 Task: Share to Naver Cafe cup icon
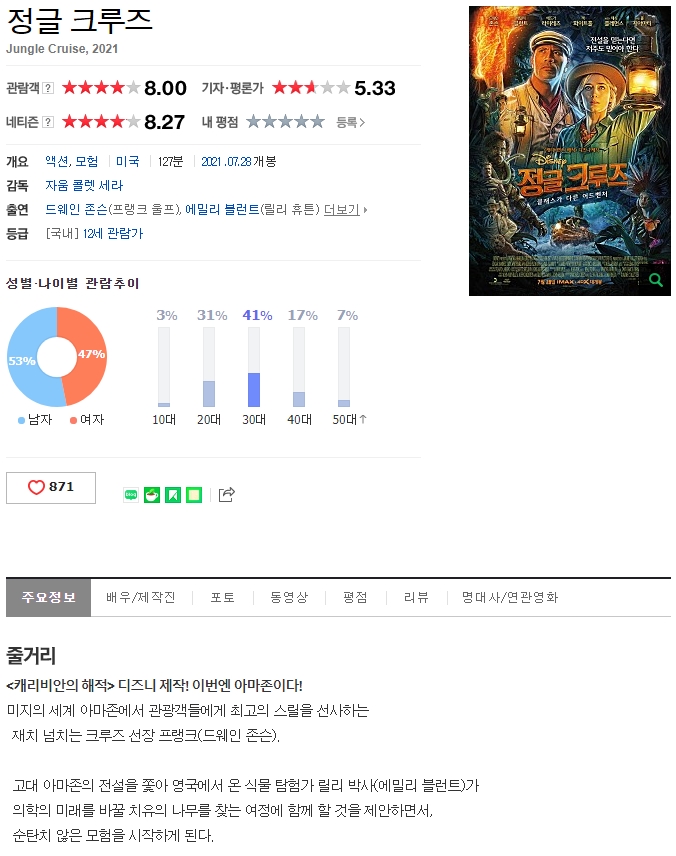(152, 495)
